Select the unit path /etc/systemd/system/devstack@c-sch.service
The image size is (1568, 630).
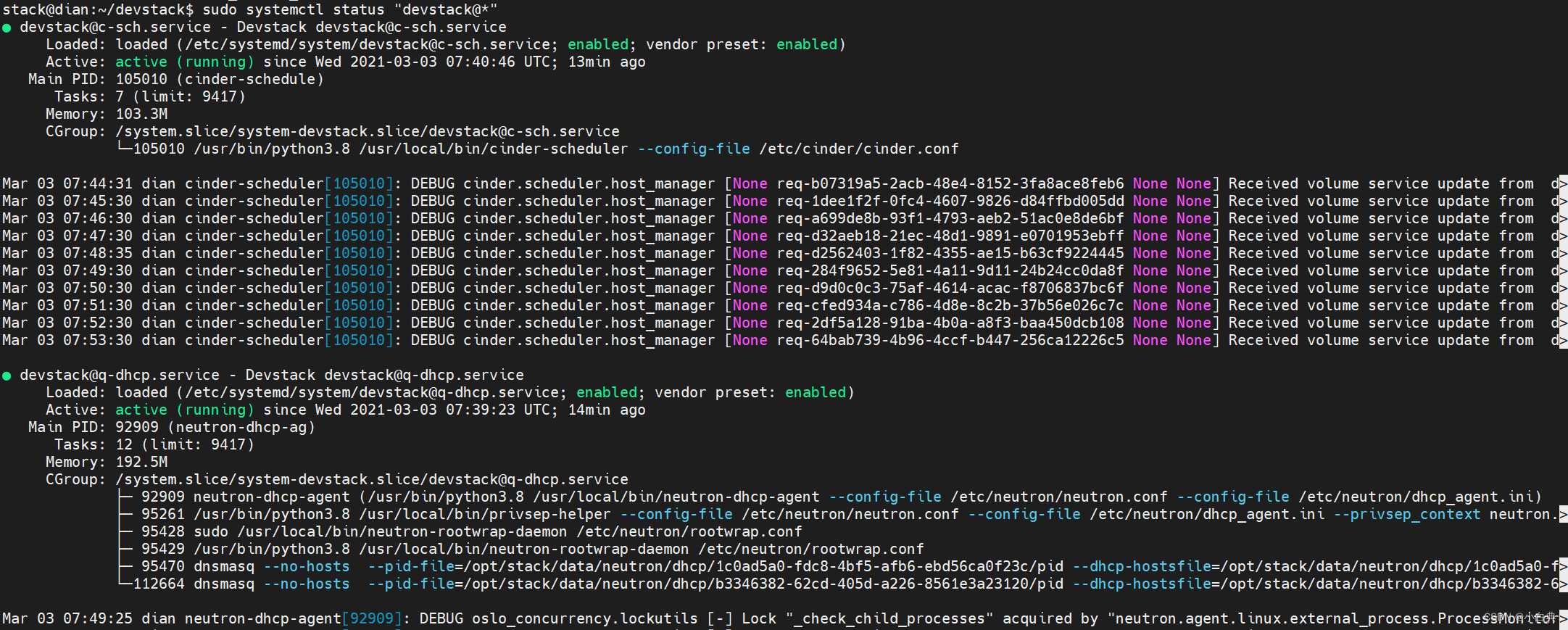coord(368,45)
